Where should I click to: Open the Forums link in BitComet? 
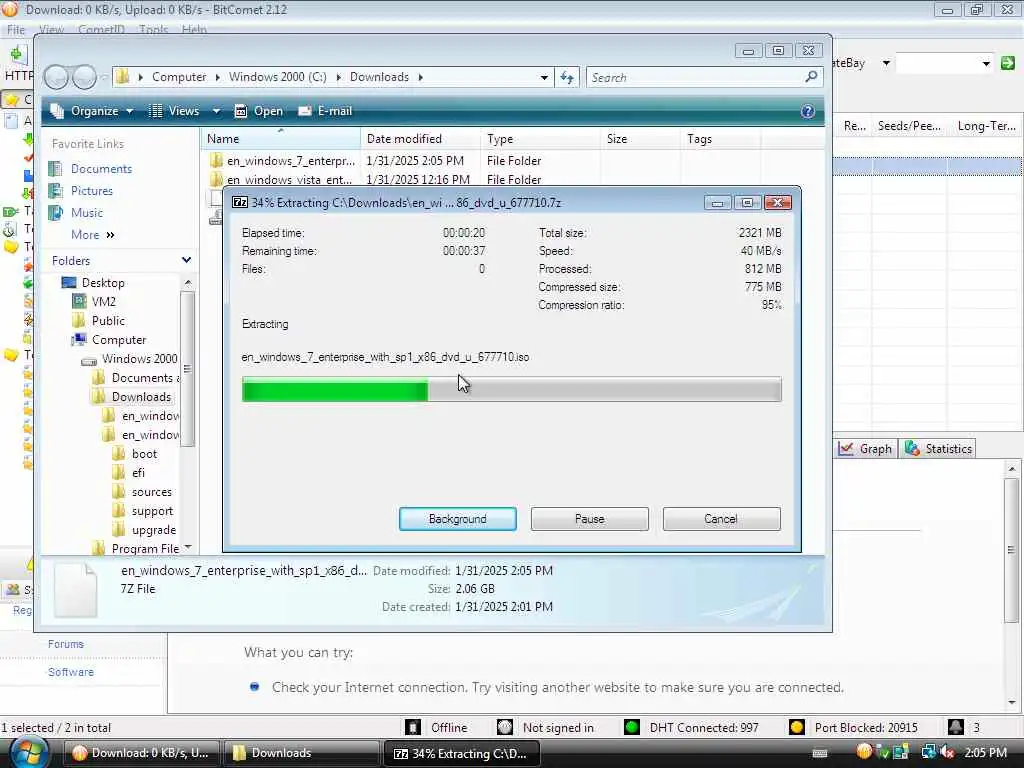tap(65, 644)
